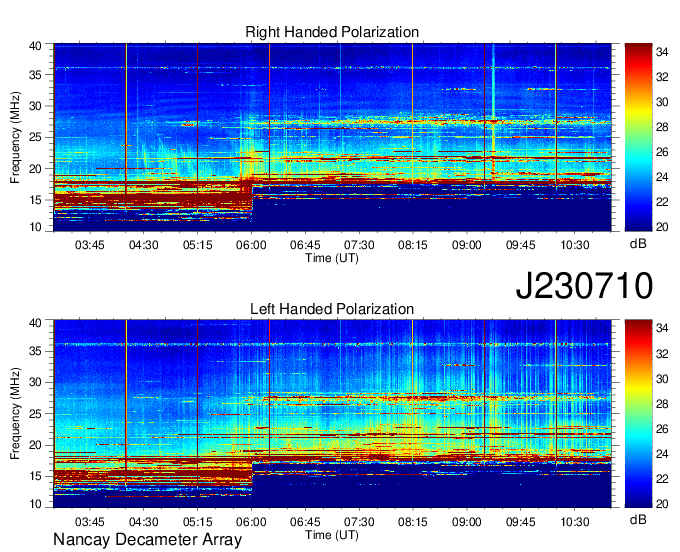The width and height of the screenshot is (680, 552).
Task: Click the 06:00 time tick on Left Handed plot
Action: coord(251,522)
